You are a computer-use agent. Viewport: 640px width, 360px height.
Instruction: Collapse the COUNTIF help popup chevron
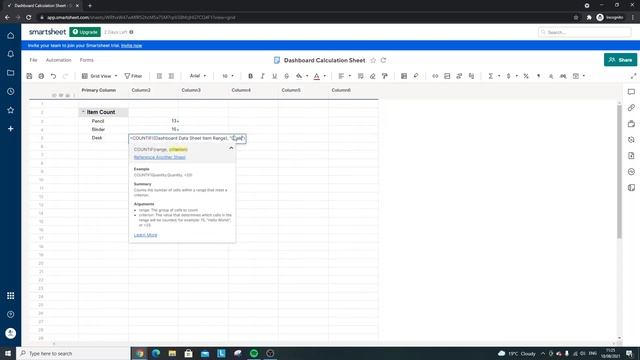(x=231, y=148)
